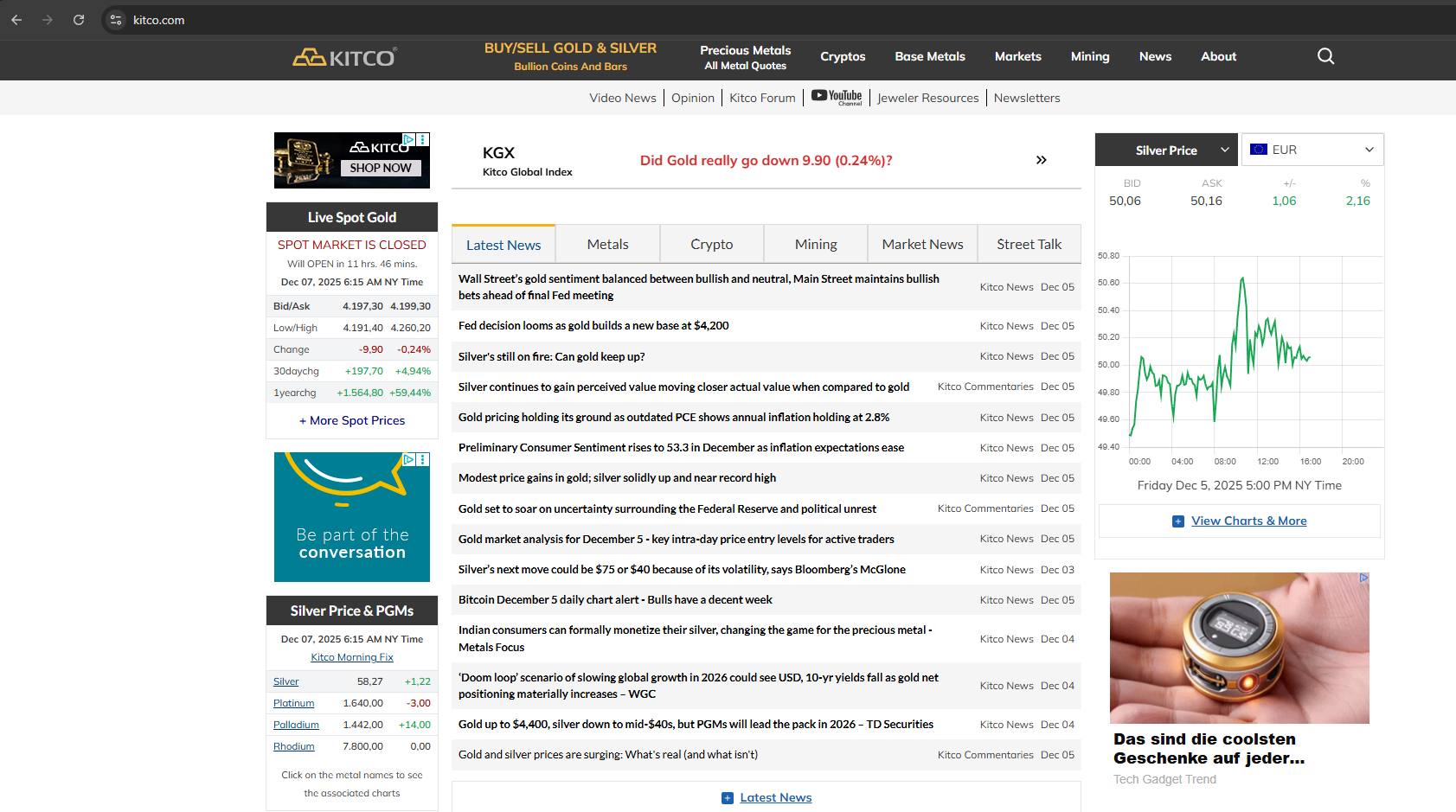Expand the Silver Price metal dropdown
The image size is (1456, 812).
point(1166,150)
